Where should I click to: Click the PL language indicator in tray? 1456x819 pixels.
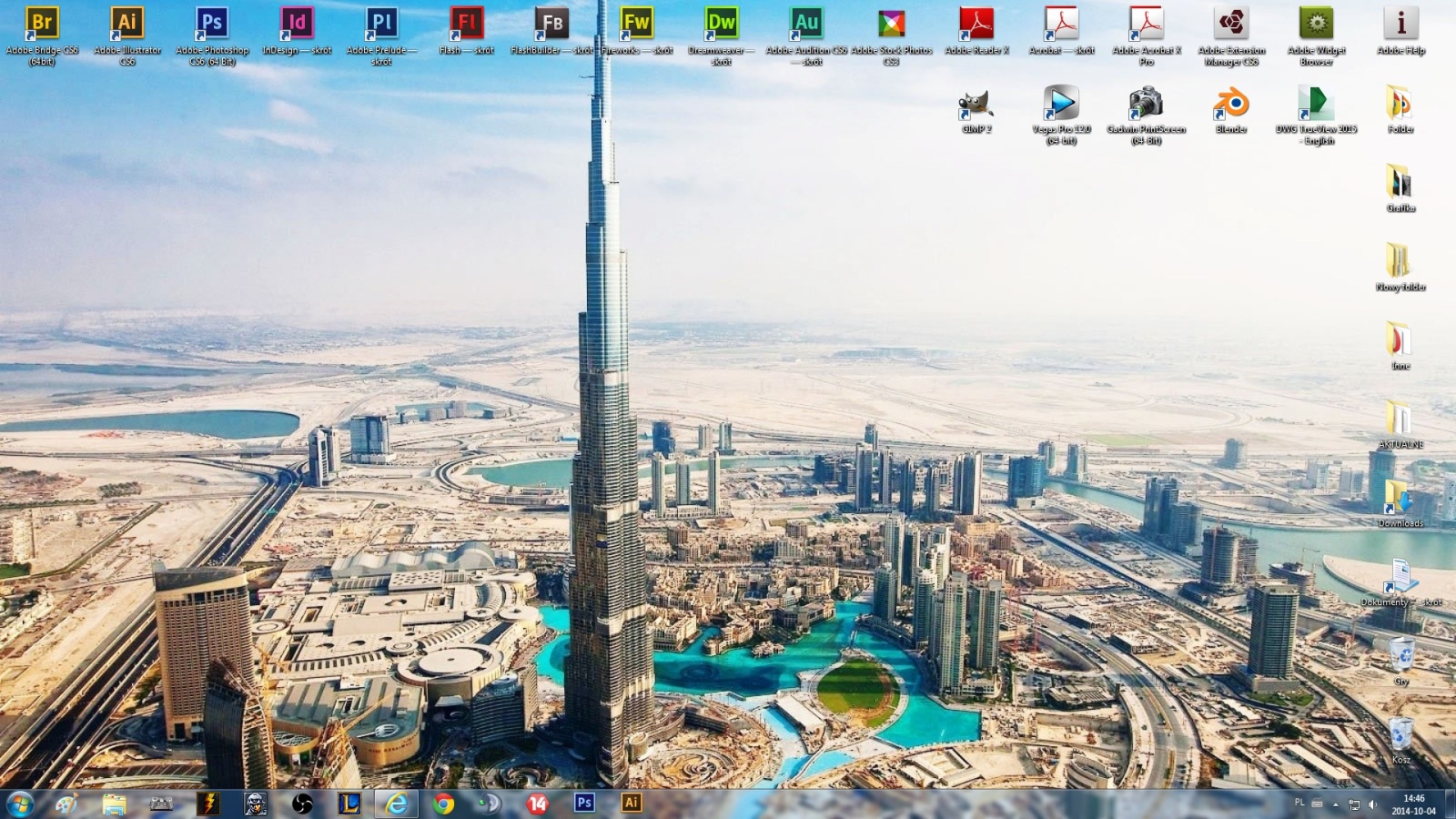(x=1299, y=803)
